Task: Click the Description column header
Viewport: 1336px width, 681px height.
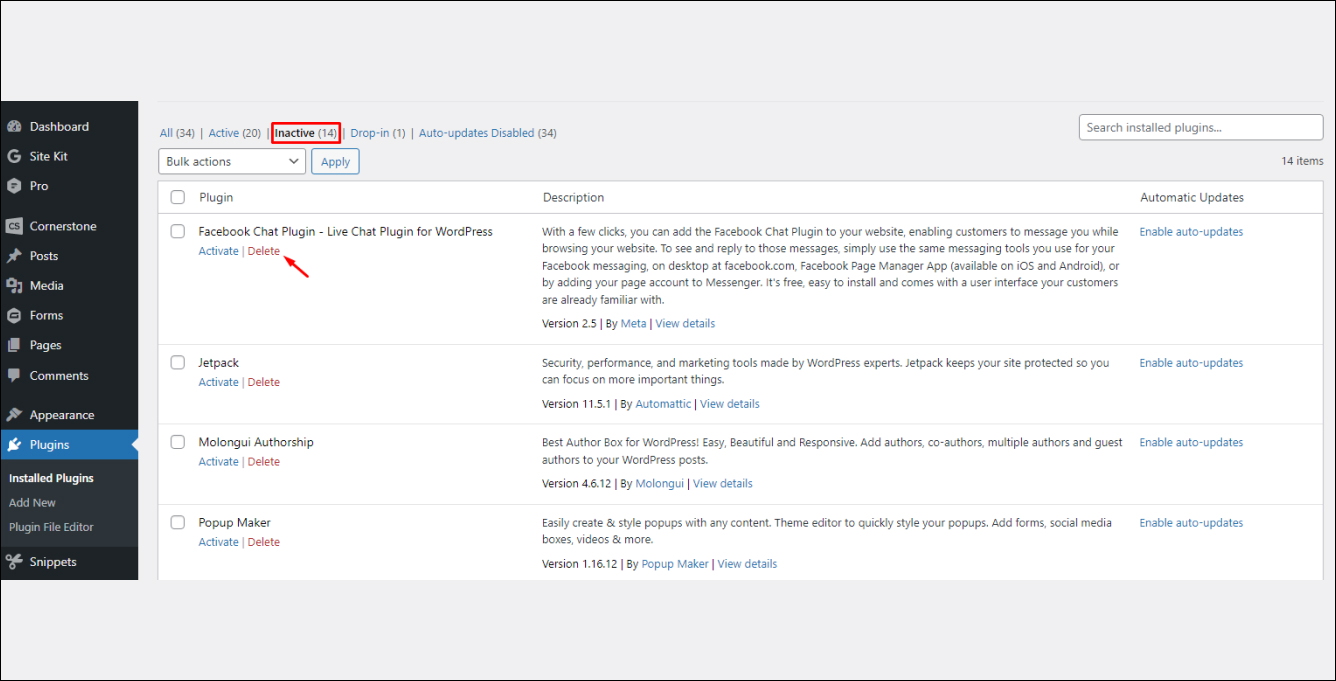Action: click(x=573, y=198)
